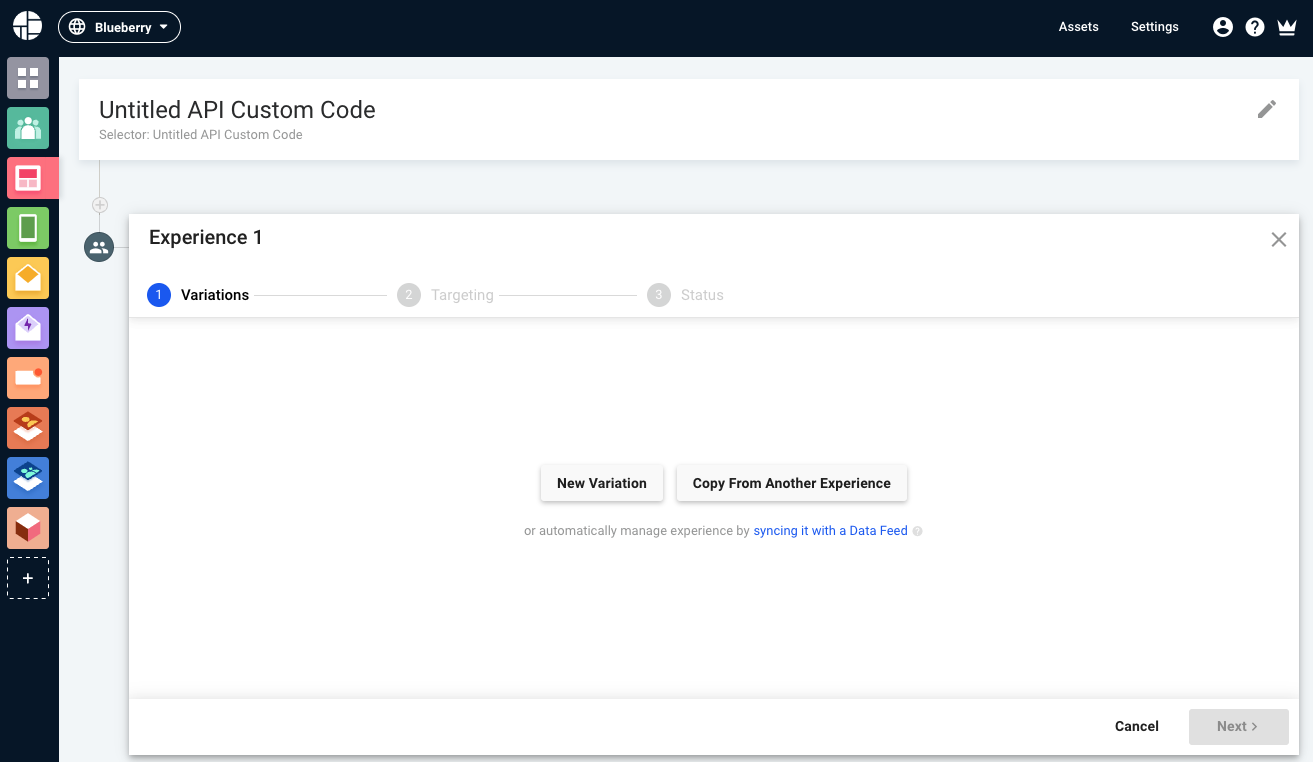
Task: Open the Assets menu
Action: [x=1078, y=27]
